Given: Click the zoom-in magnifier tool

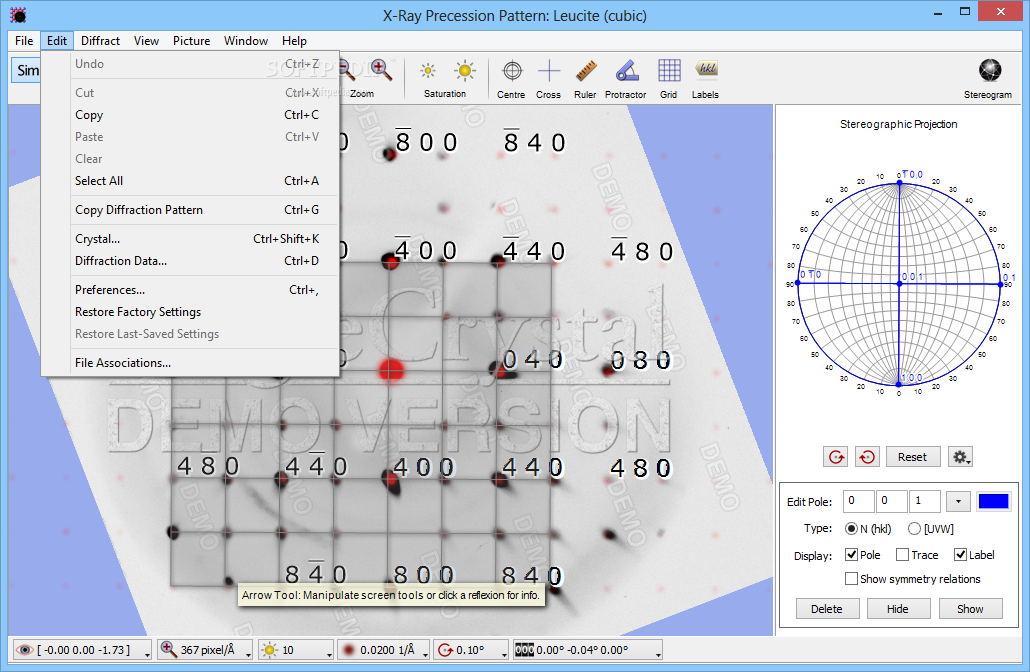Looking at the screenshot, I should [381, 70].
